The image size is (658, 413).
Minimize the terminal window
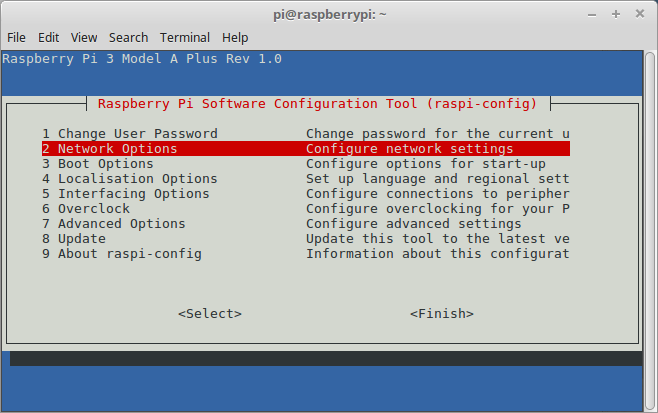(593, 14)
